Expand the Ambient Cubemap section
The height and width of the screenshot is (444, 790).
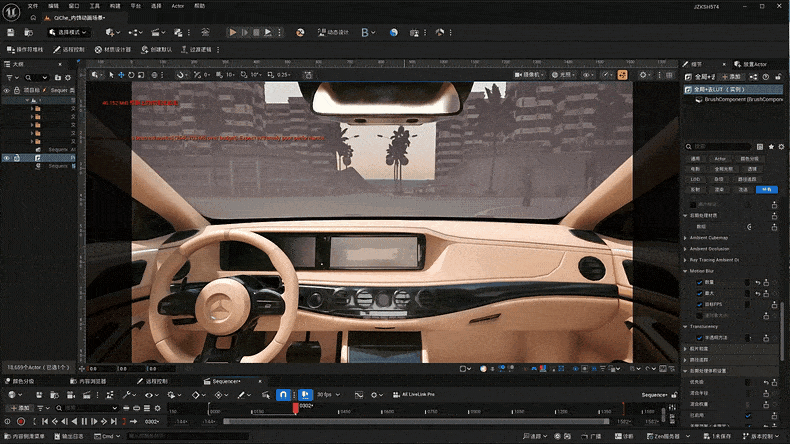pos(685,238)
